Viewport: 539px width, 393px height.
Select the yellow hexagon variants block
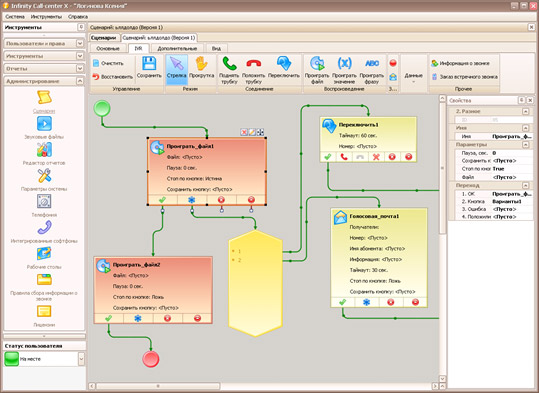(255, 283)
